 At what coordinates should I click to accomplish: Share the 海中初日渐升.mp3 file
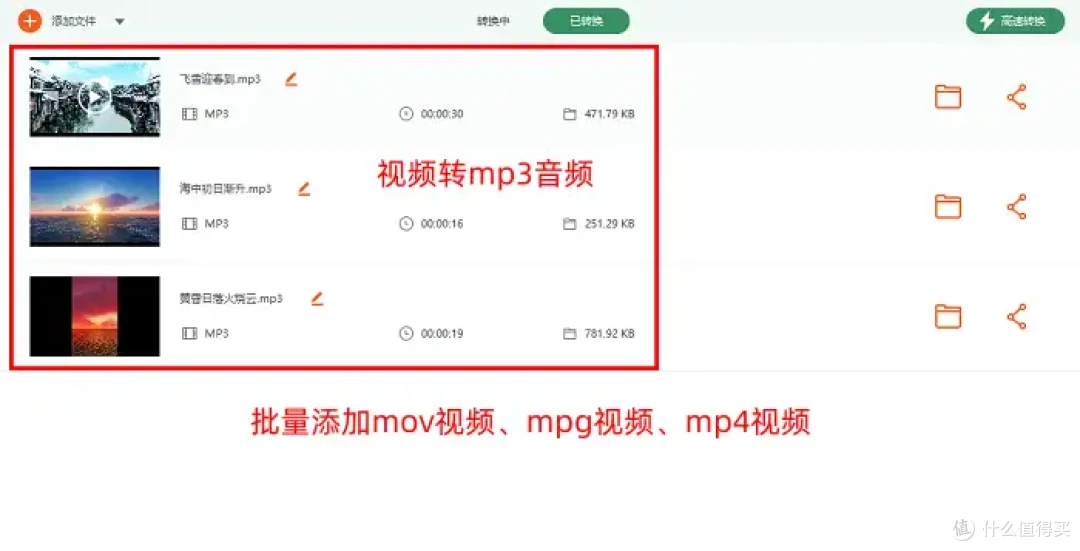tap(1017, 207)
